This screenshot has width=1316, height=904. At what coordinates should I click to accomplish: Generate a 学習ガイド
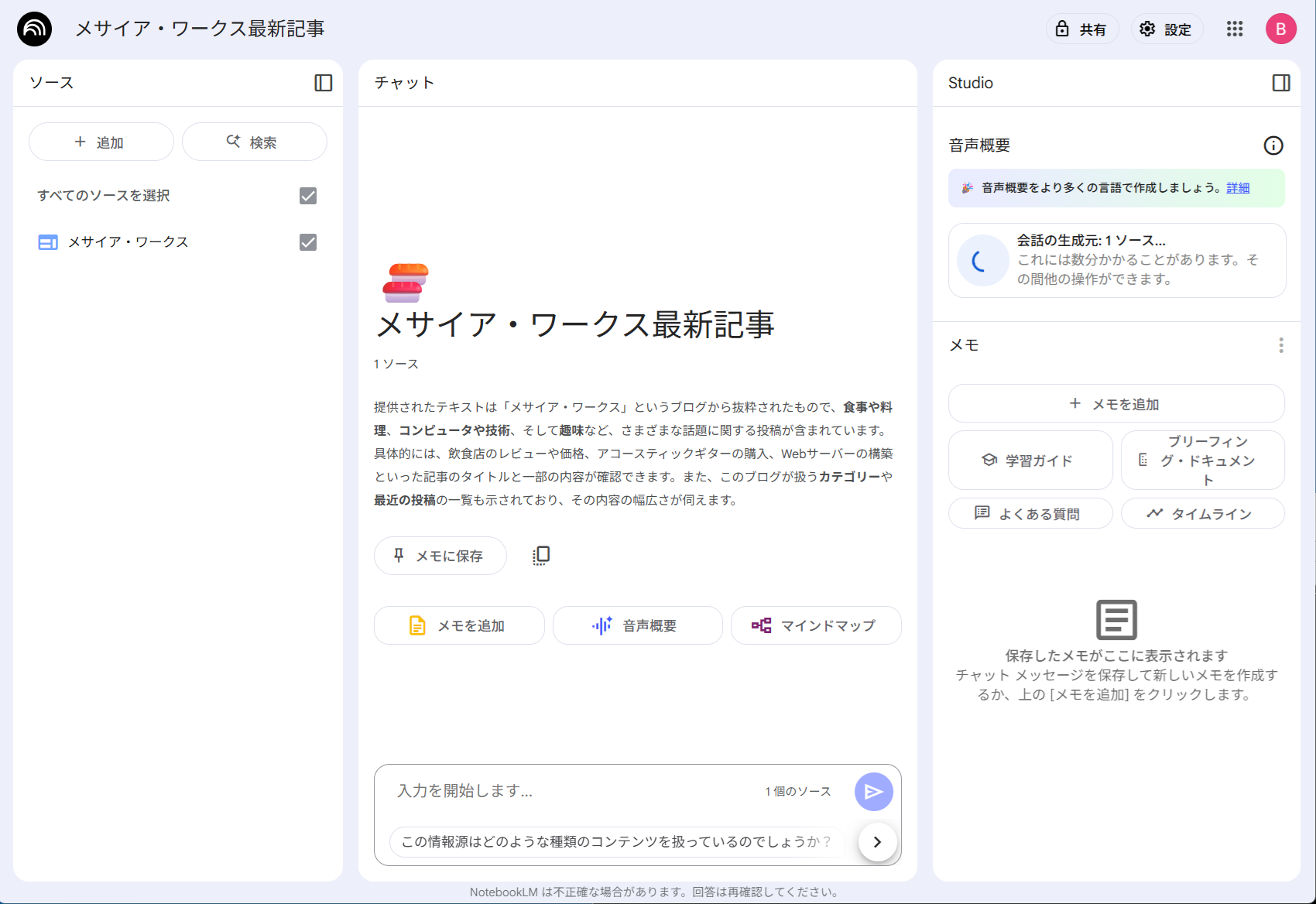[x=1030, y=461]
